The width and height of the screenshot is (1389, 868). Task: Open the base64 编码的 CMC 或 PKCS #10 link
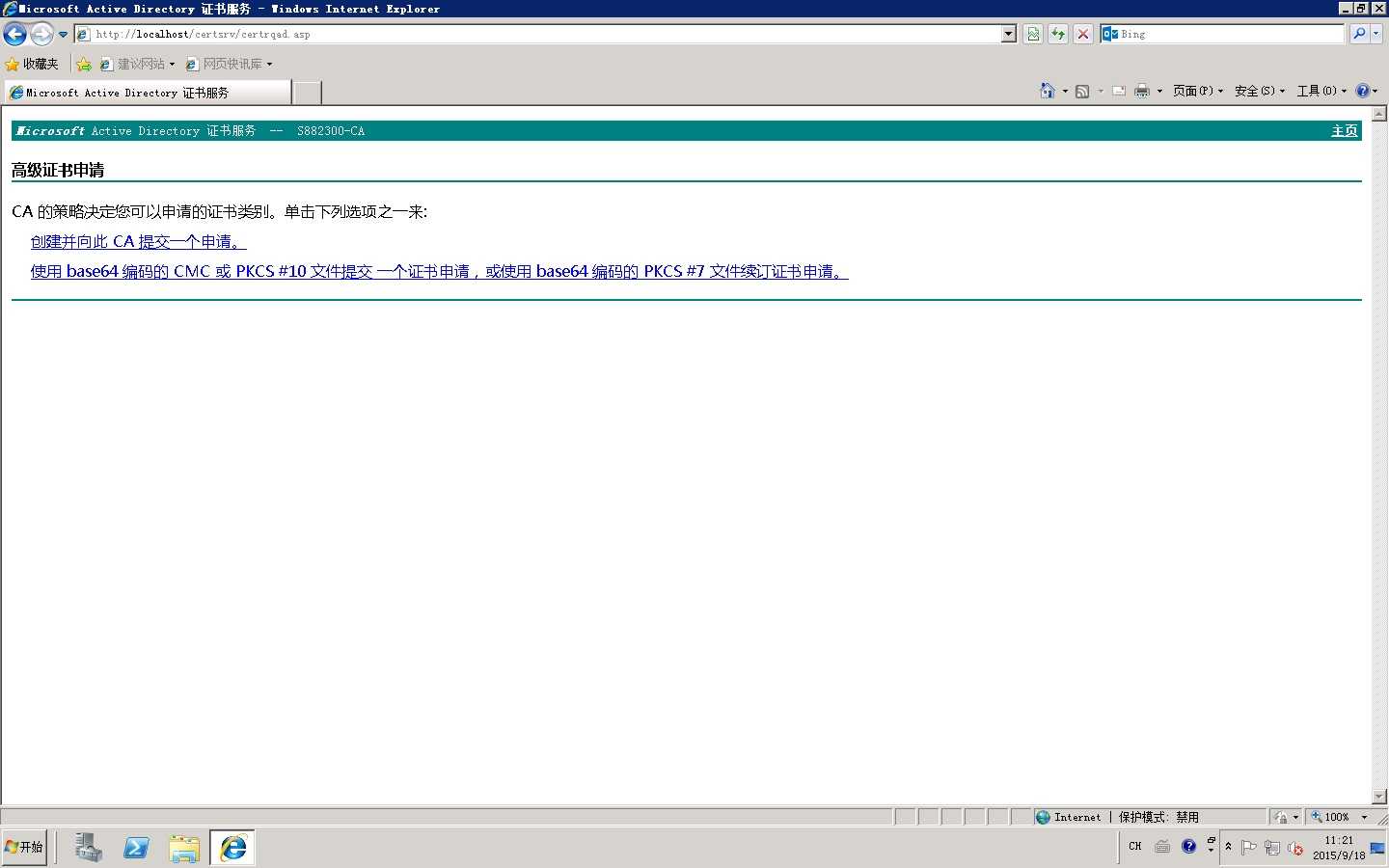point(439,272)
